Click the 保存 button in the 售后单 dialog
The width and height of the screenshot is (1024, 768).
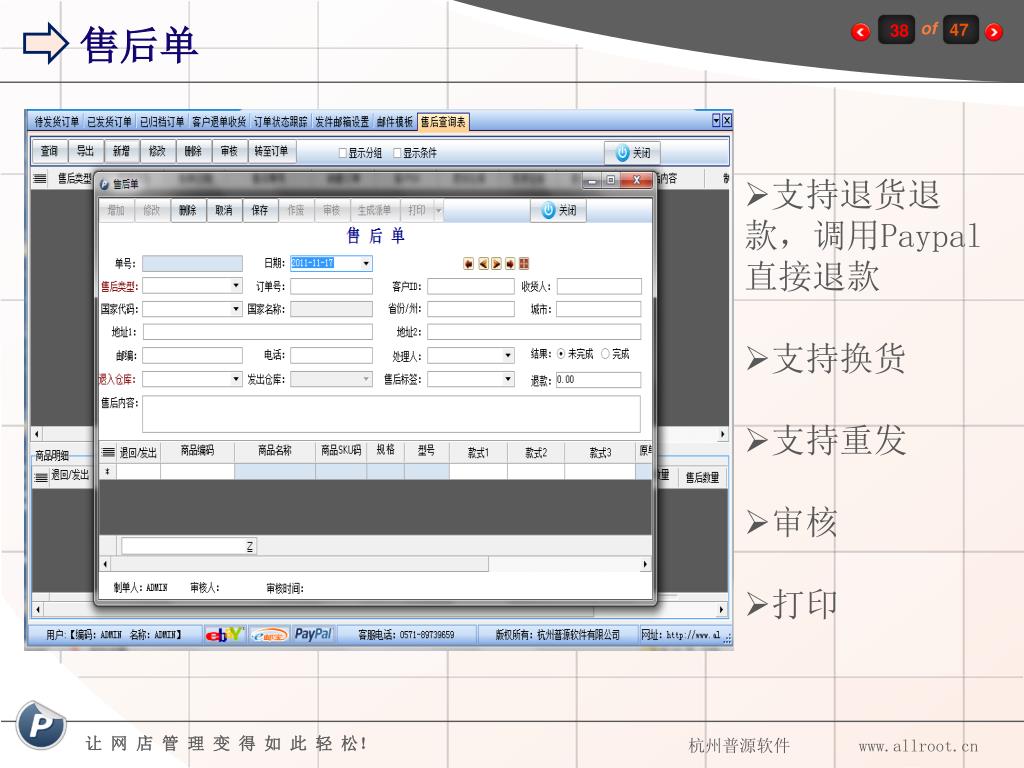260,210
